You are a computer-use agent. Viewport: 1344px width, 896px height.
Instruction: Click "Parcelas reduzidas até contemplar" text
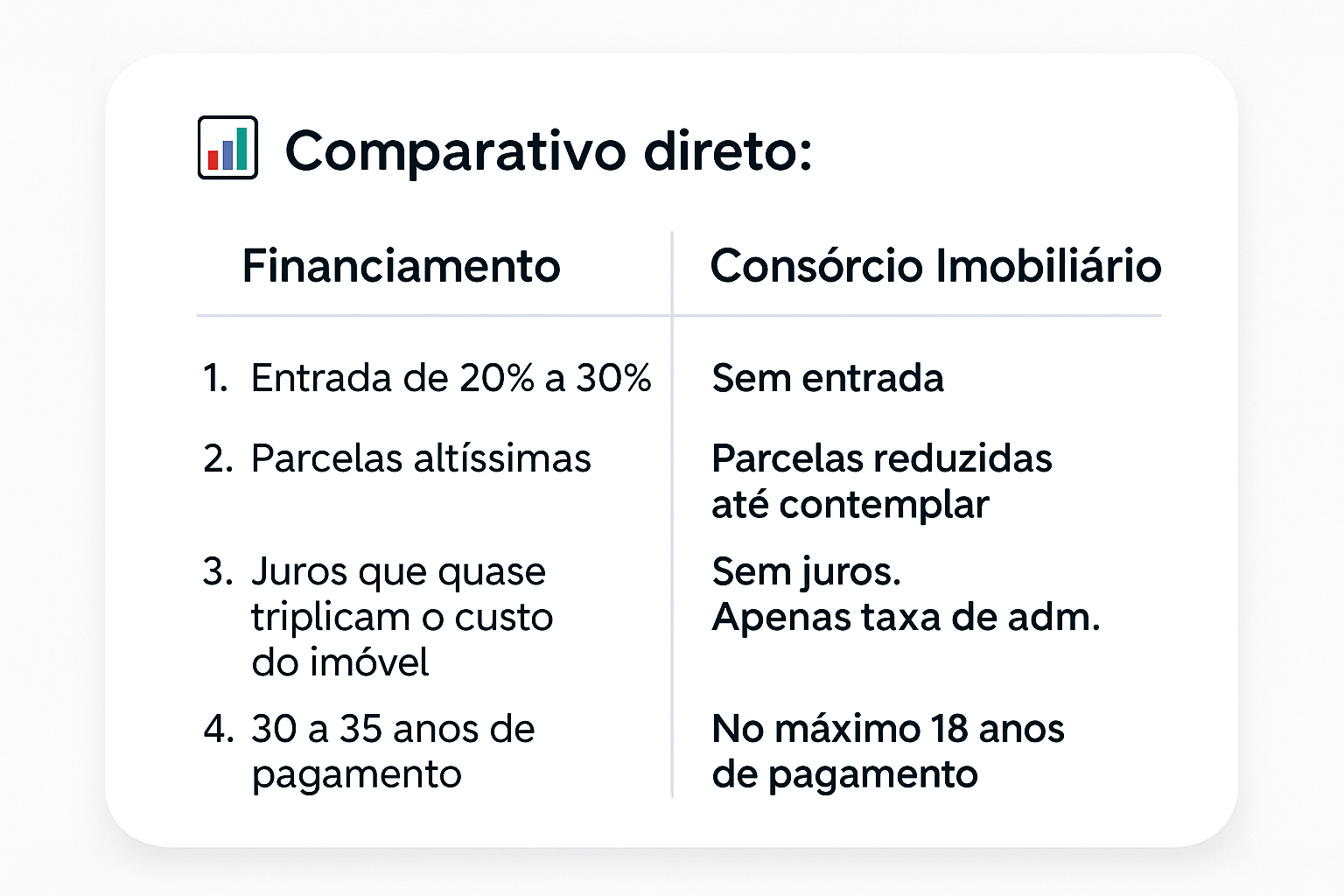(x=881, y=481)
